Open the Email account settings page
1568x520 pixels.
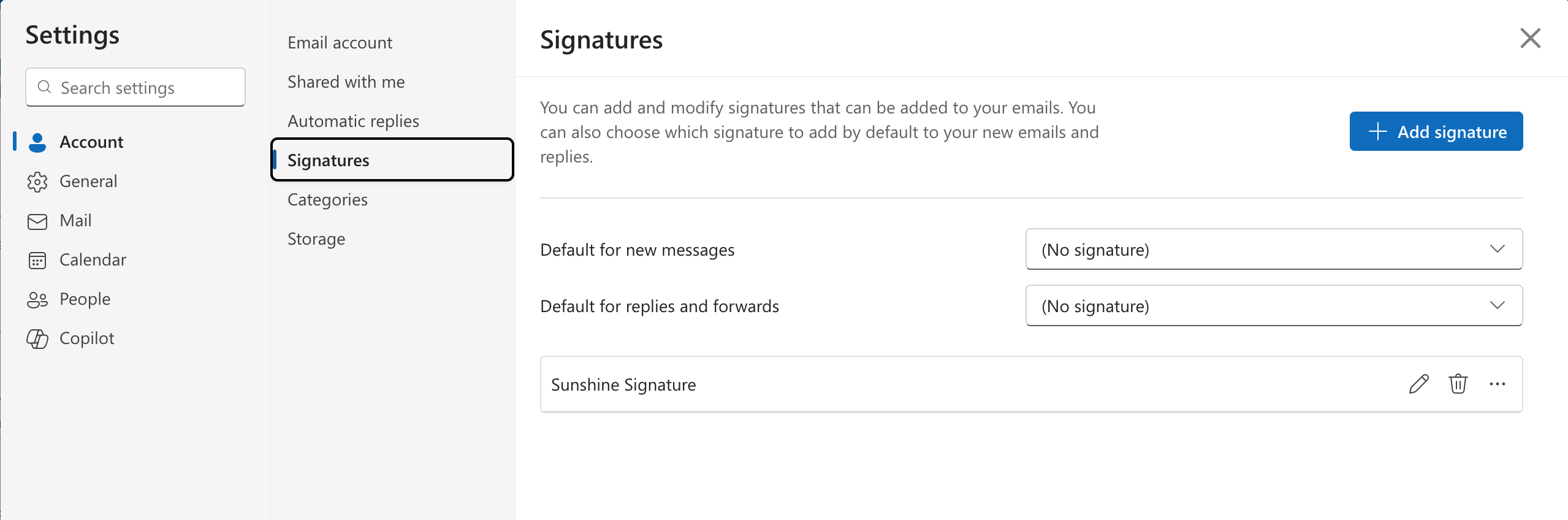coord(340,43)
